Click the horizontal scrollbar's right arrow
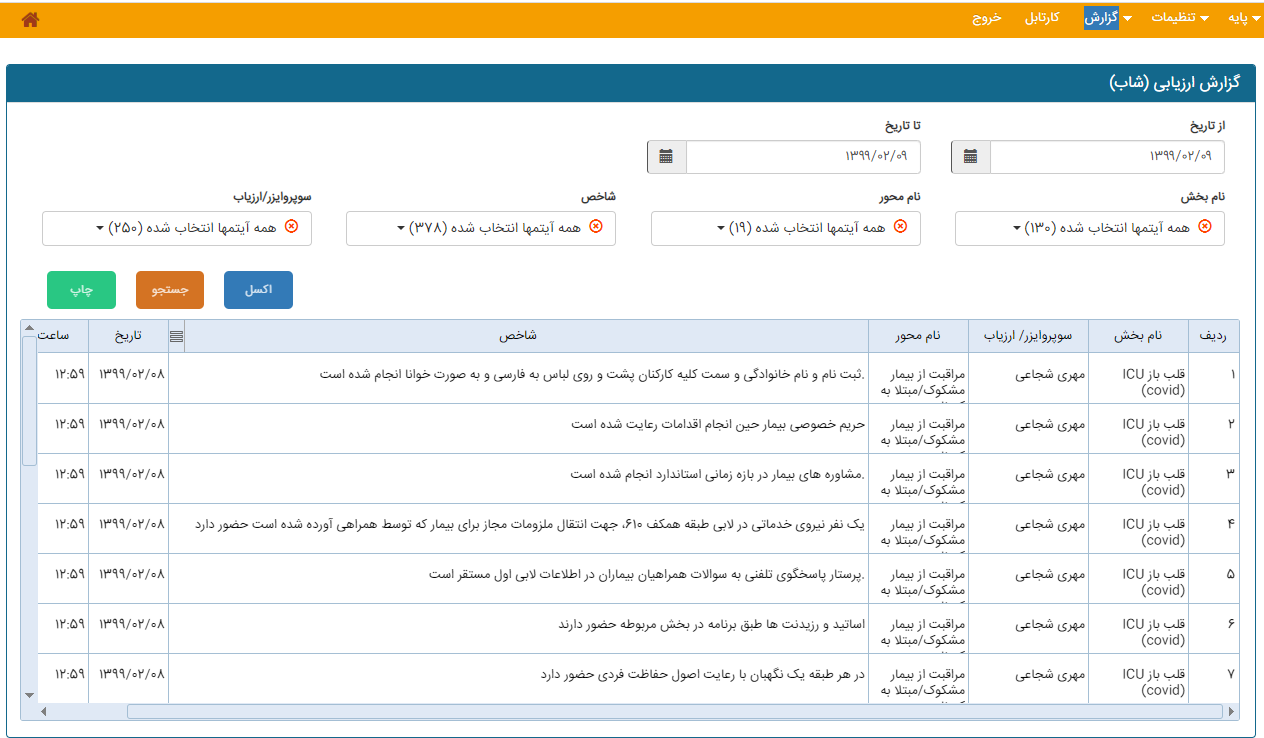 tap(1231, 711)
